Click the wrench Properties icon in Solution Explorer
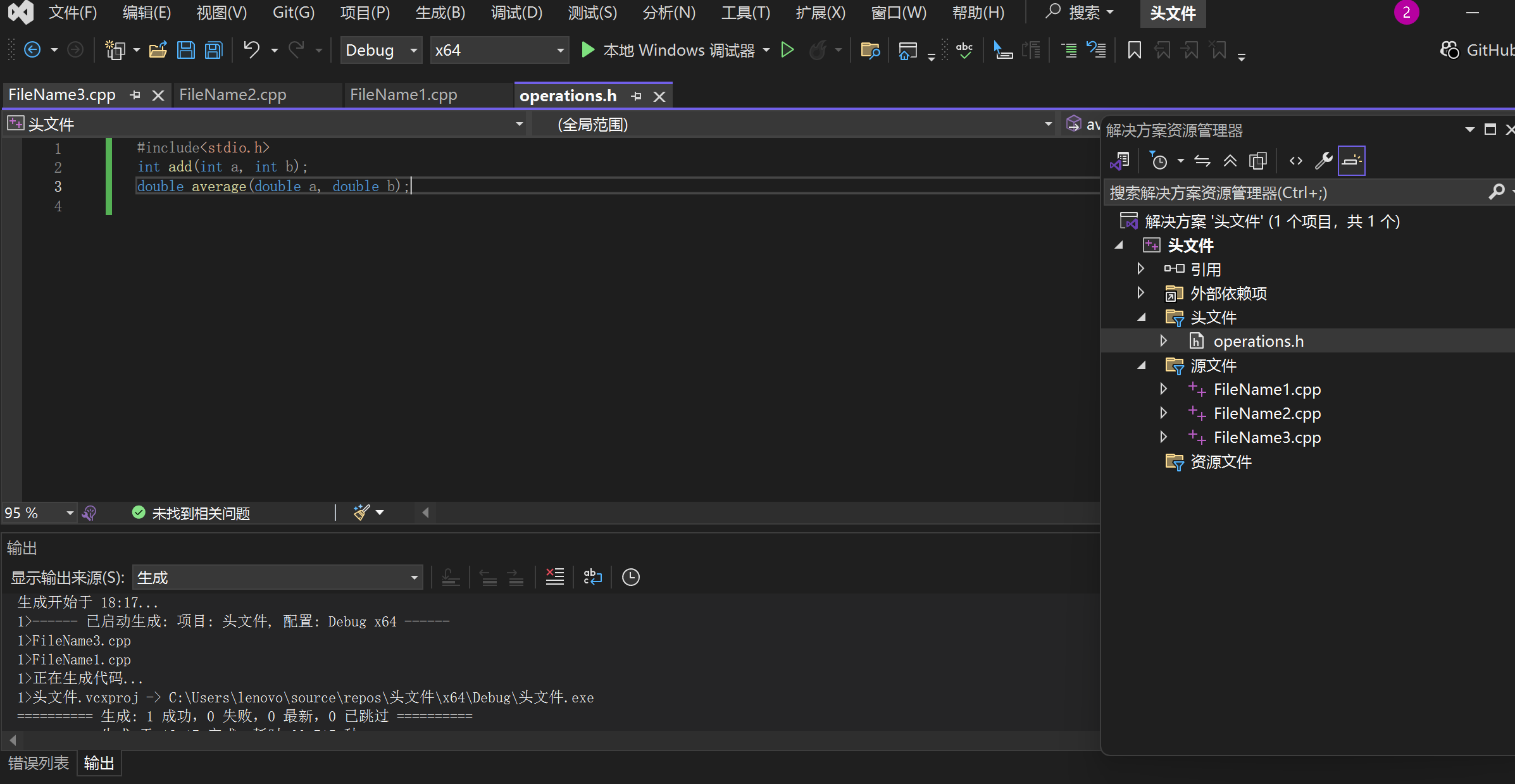 click(1323, 161)
